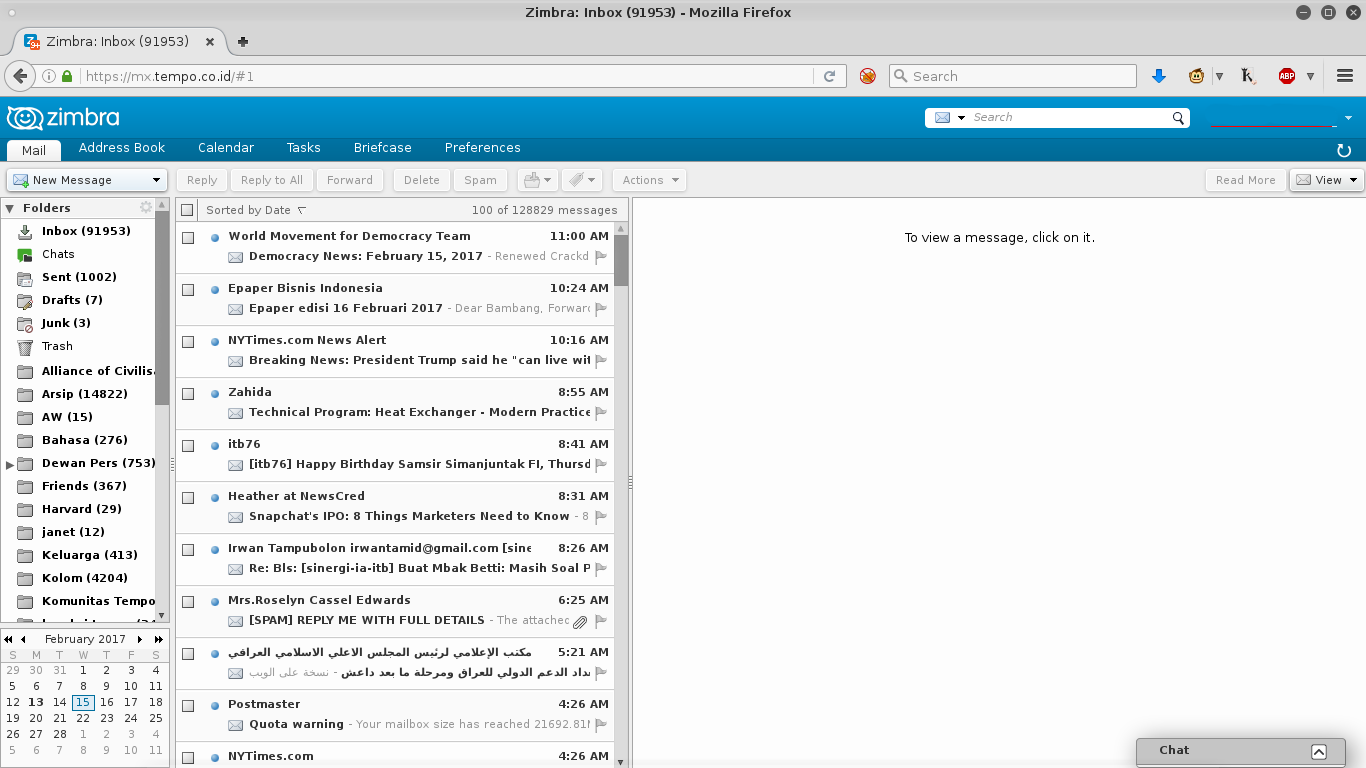
Task: Open the Inbox folder icon
Action: click(25, 231)
